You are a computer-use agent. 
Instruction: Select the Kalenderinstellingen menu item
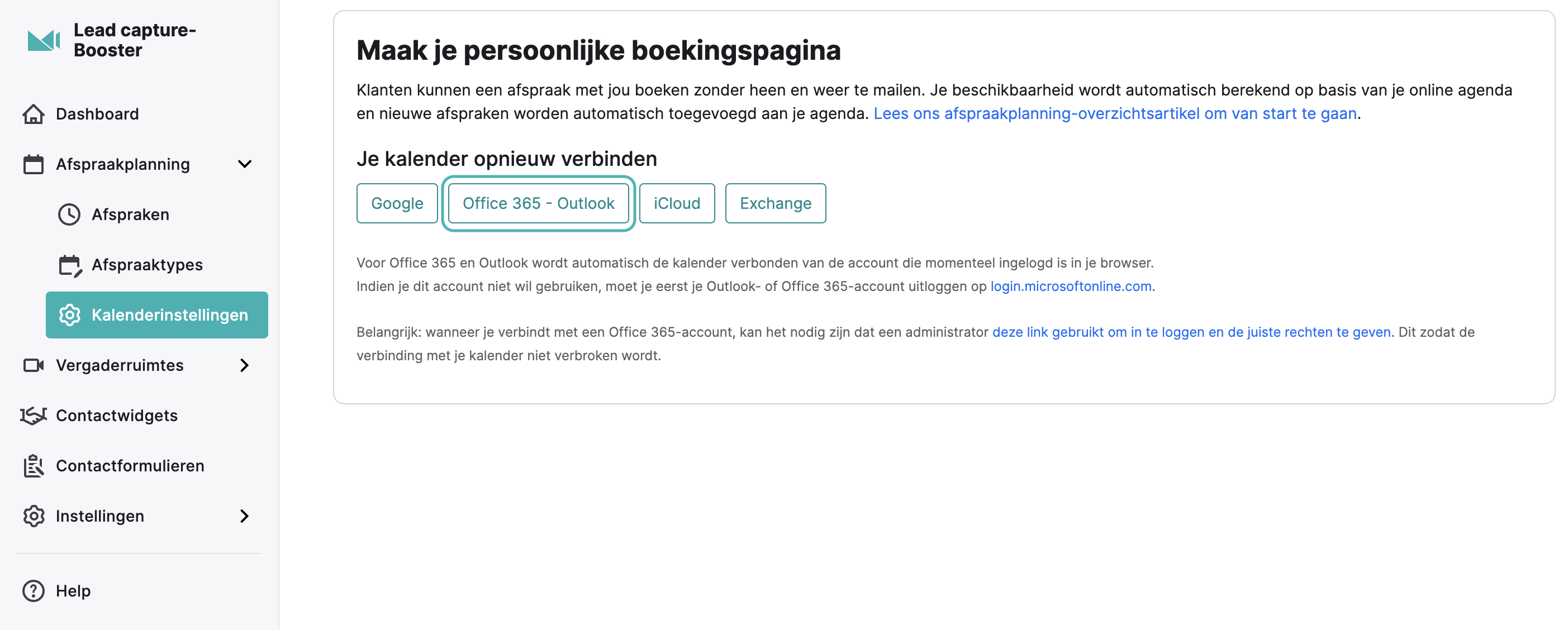pyautogui.click(x=157, y=315)
